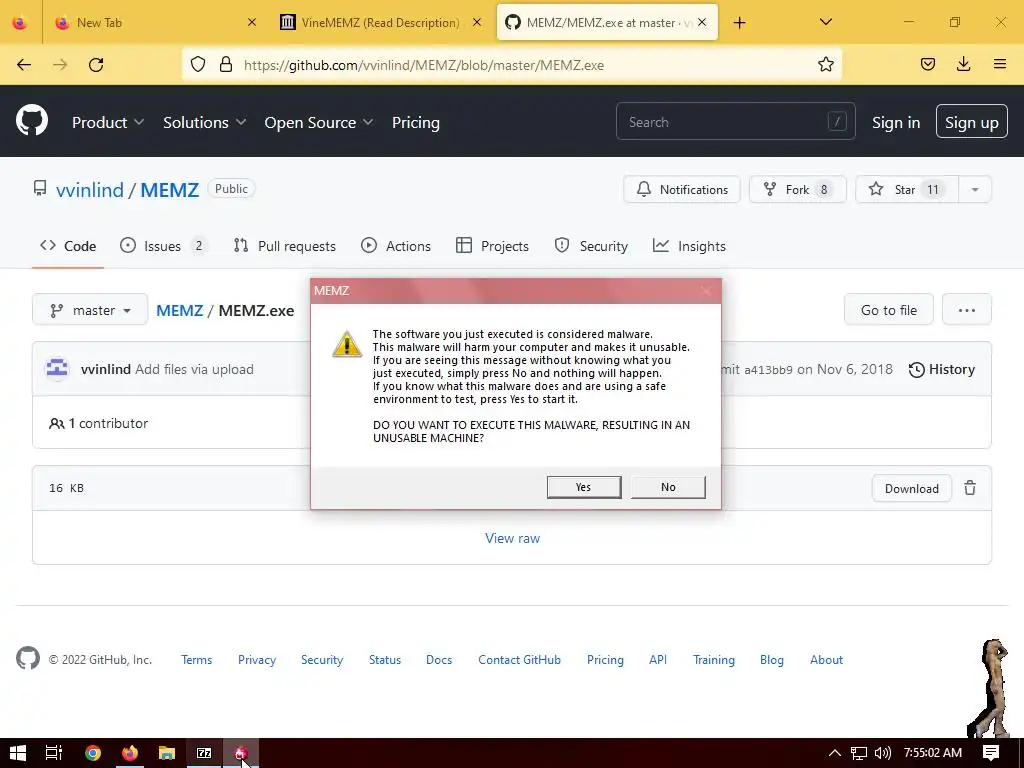Screen dimensions: 1024x768
Task: Open the vvinlind owner link
Action: 90,190
